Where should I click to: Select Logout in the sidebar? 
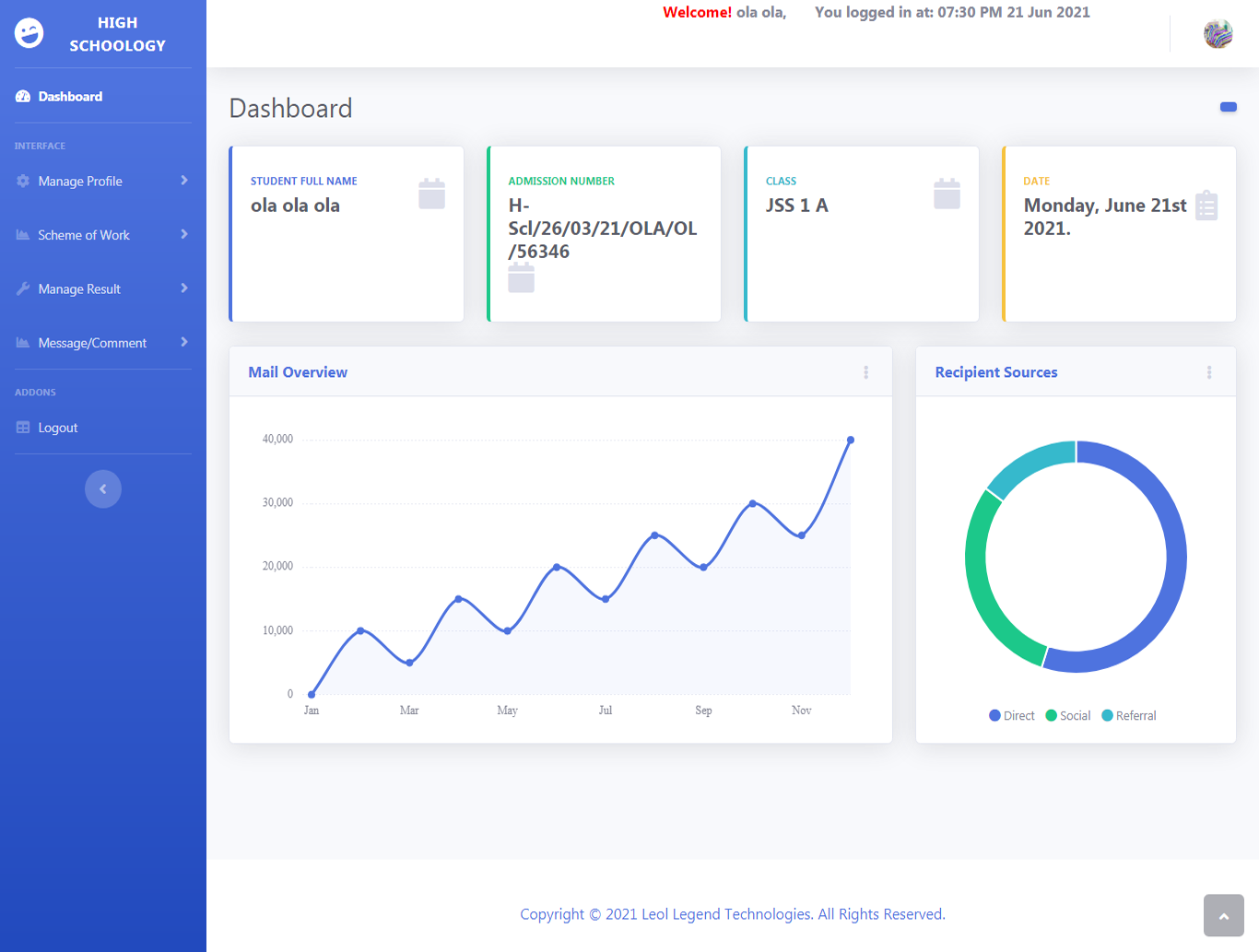[x=57, y=428]
